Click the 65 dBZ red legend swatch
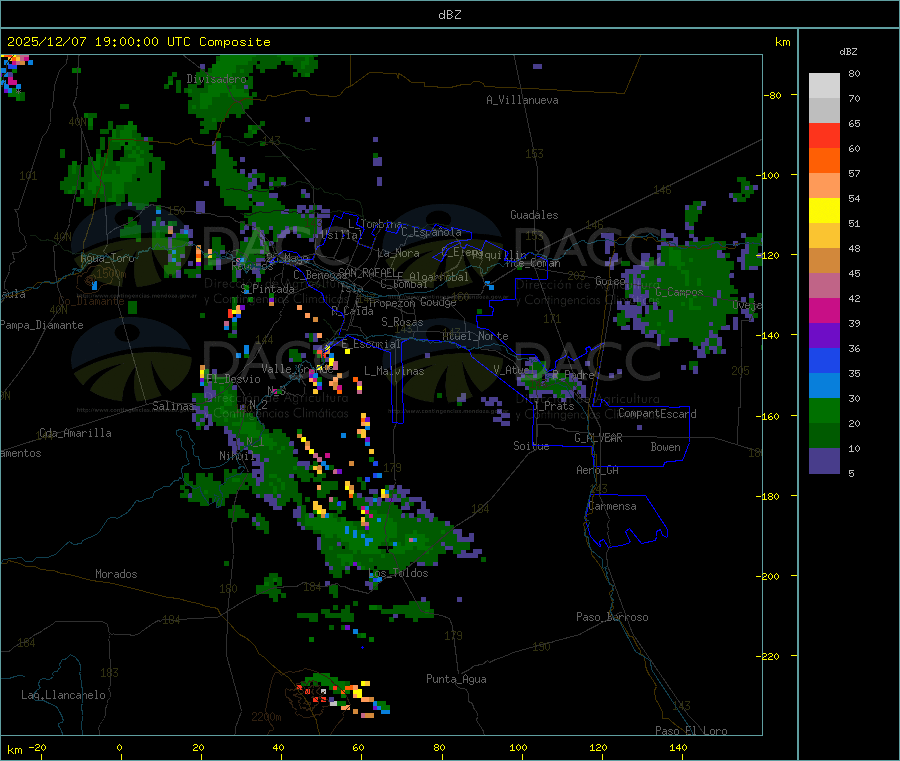 (x=824, y=135)
